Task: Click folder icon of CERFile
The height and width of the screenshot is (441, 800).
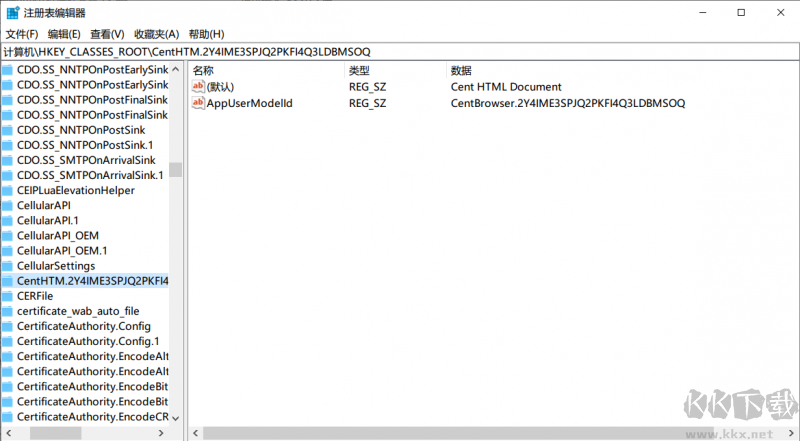Action: click(x=7, y=296)
